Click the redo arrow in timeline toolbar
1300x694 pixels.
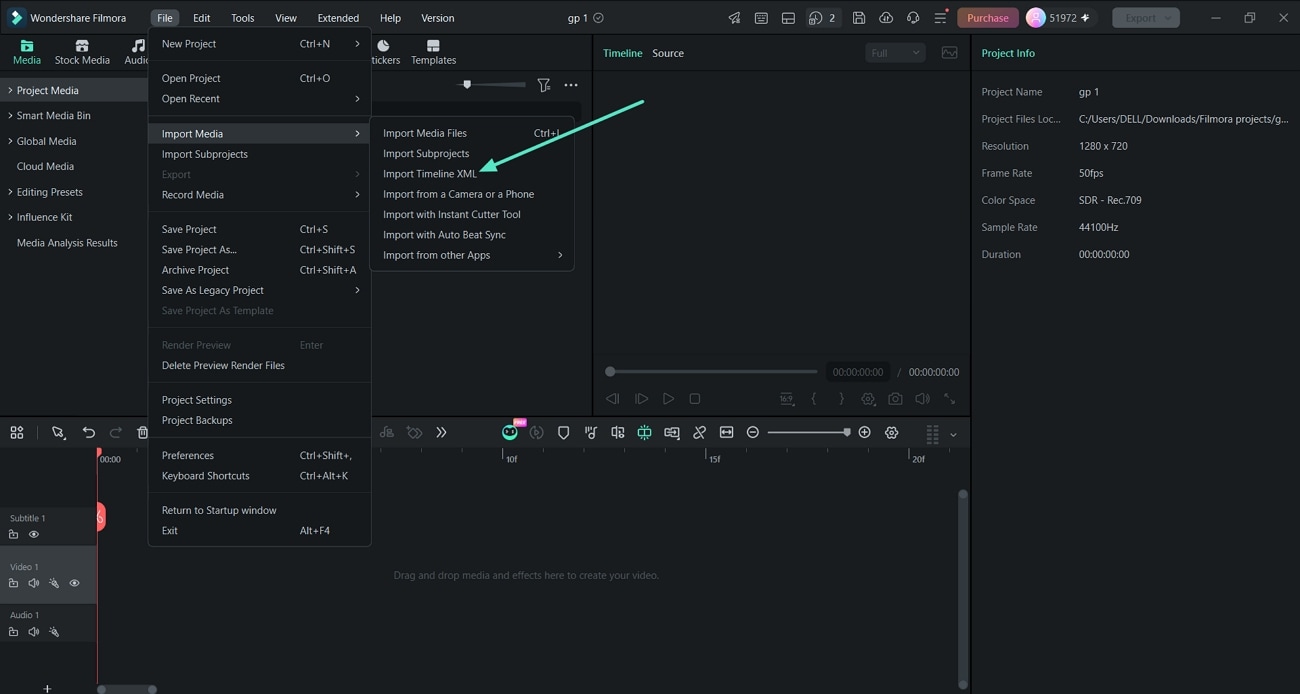[116, 433]
